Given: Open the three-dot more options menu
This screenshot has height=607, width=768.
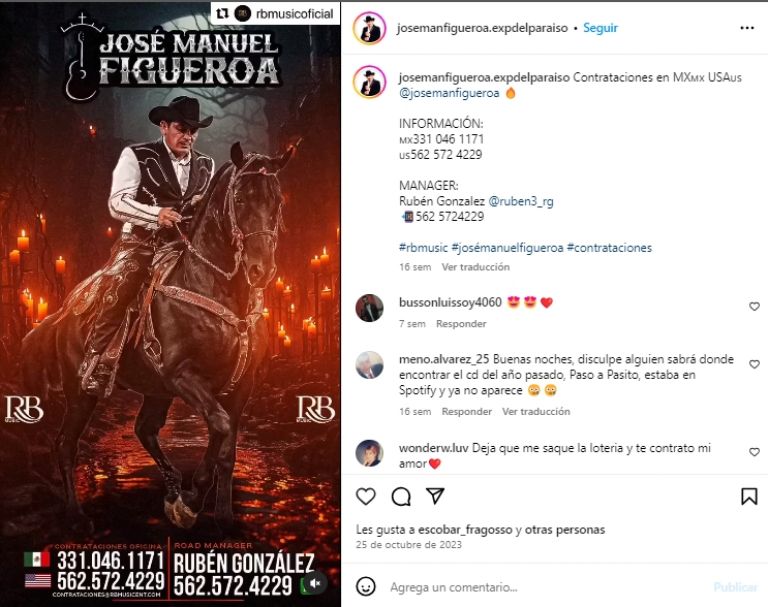Looking at the screenshot, I should pyautogui.click(x=747, y=28).
